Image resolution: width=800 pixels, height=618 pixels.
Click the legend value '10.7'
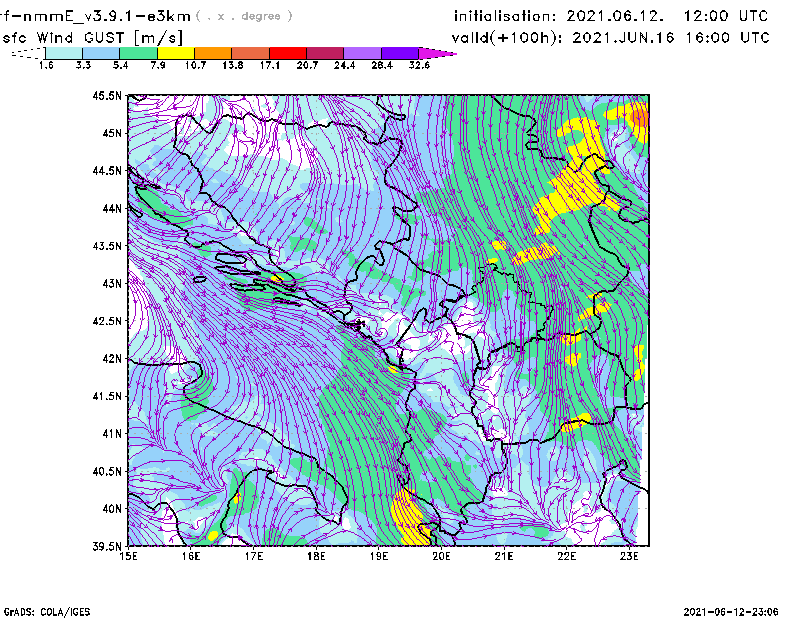click(x=195, y=65)
